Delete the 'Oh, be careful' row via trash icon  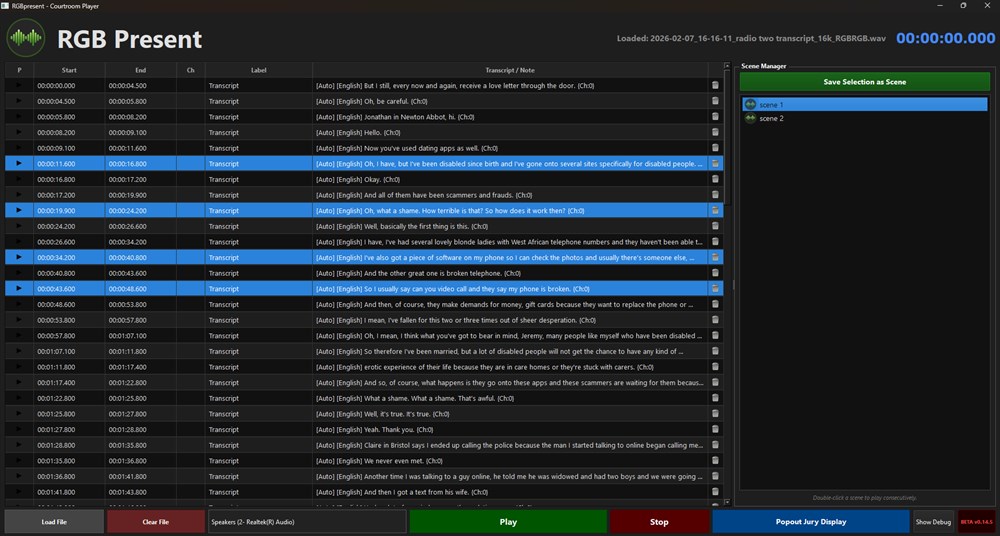[715, 101]
